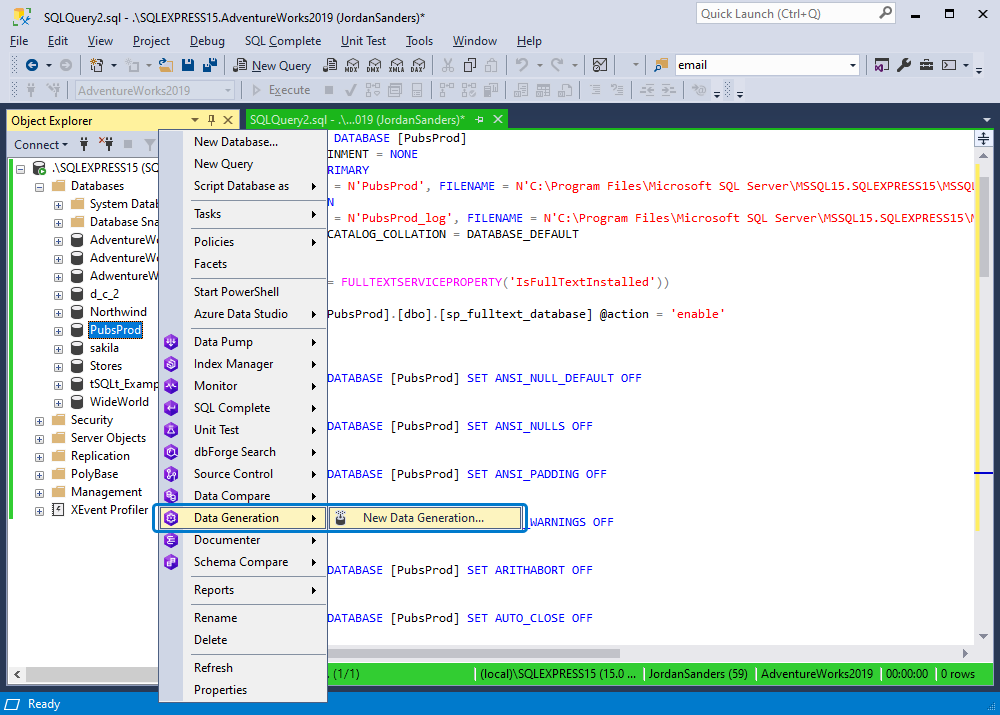This screenshot has height=715, width=1000.
Task: Open a new DAX query via toolbar icon
Action: point(418,65)
